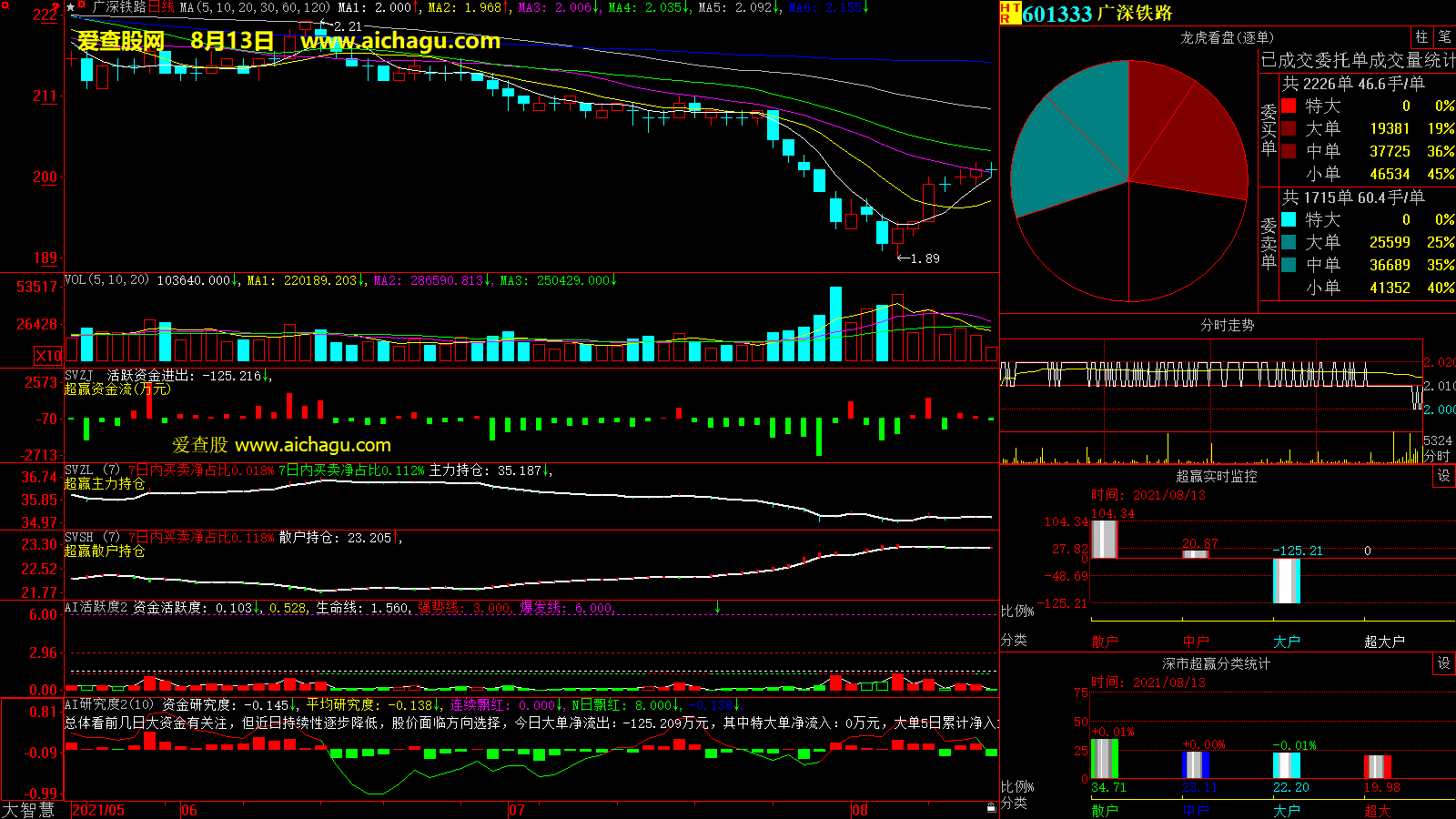
Task: Click the small lock icon at chart bottom
Action: pos(991,807)
